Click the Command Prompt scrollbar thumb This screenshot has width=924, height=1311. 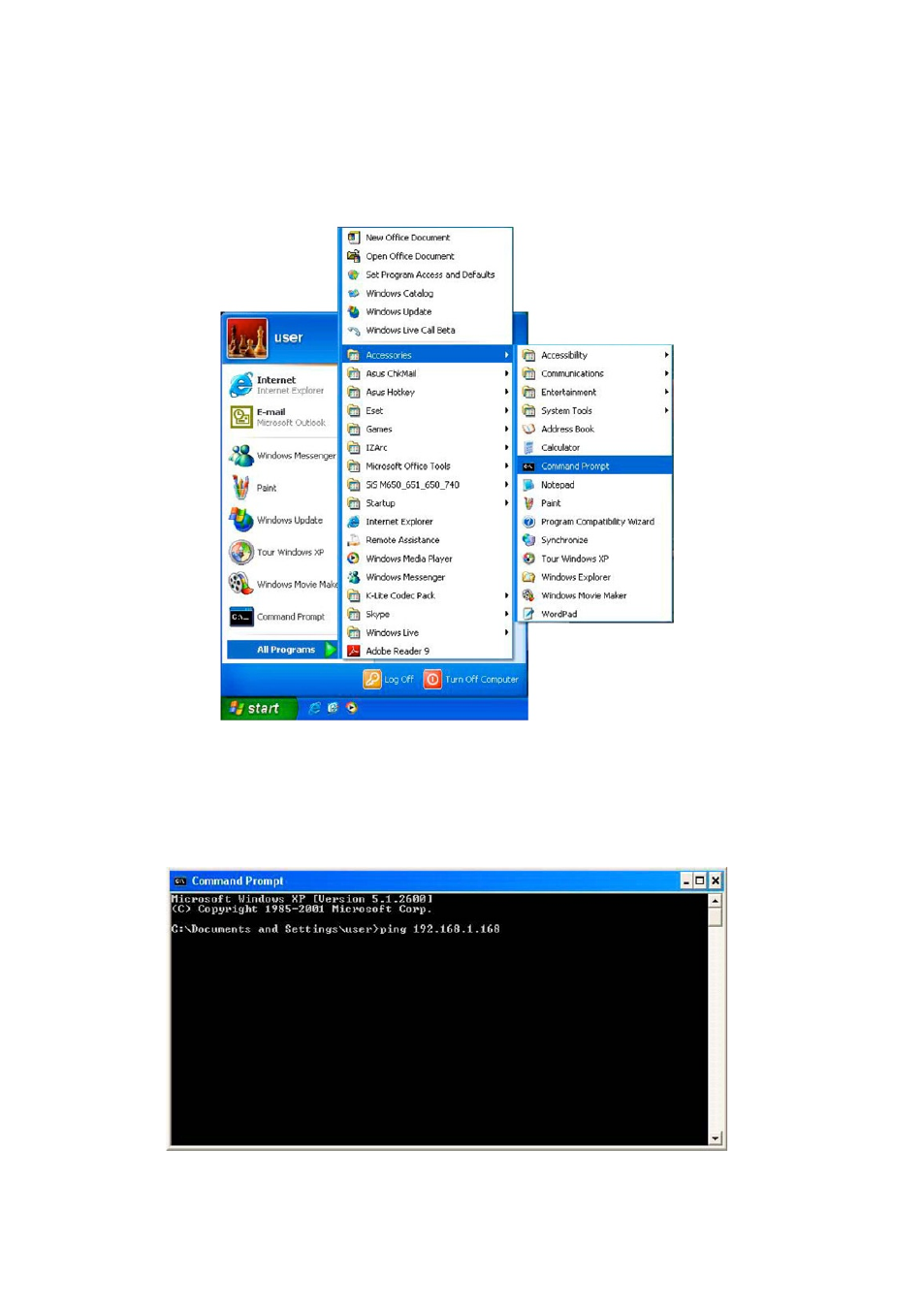click(x=716, y=916)
